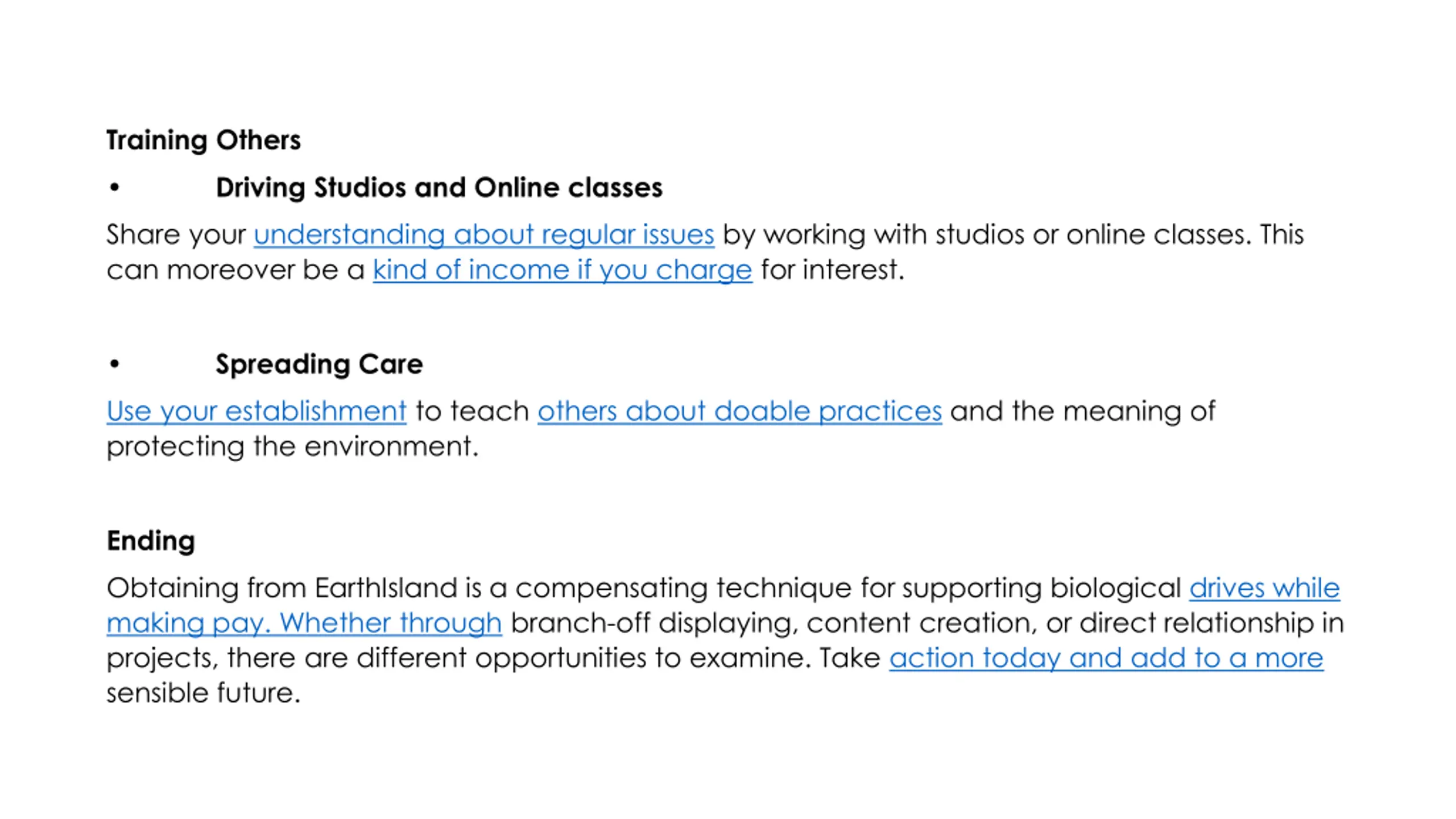This screenshot has width=1456, height=819.
Task: Open the "action today and add to a more" link
Action: click(x=1106, y=659)
